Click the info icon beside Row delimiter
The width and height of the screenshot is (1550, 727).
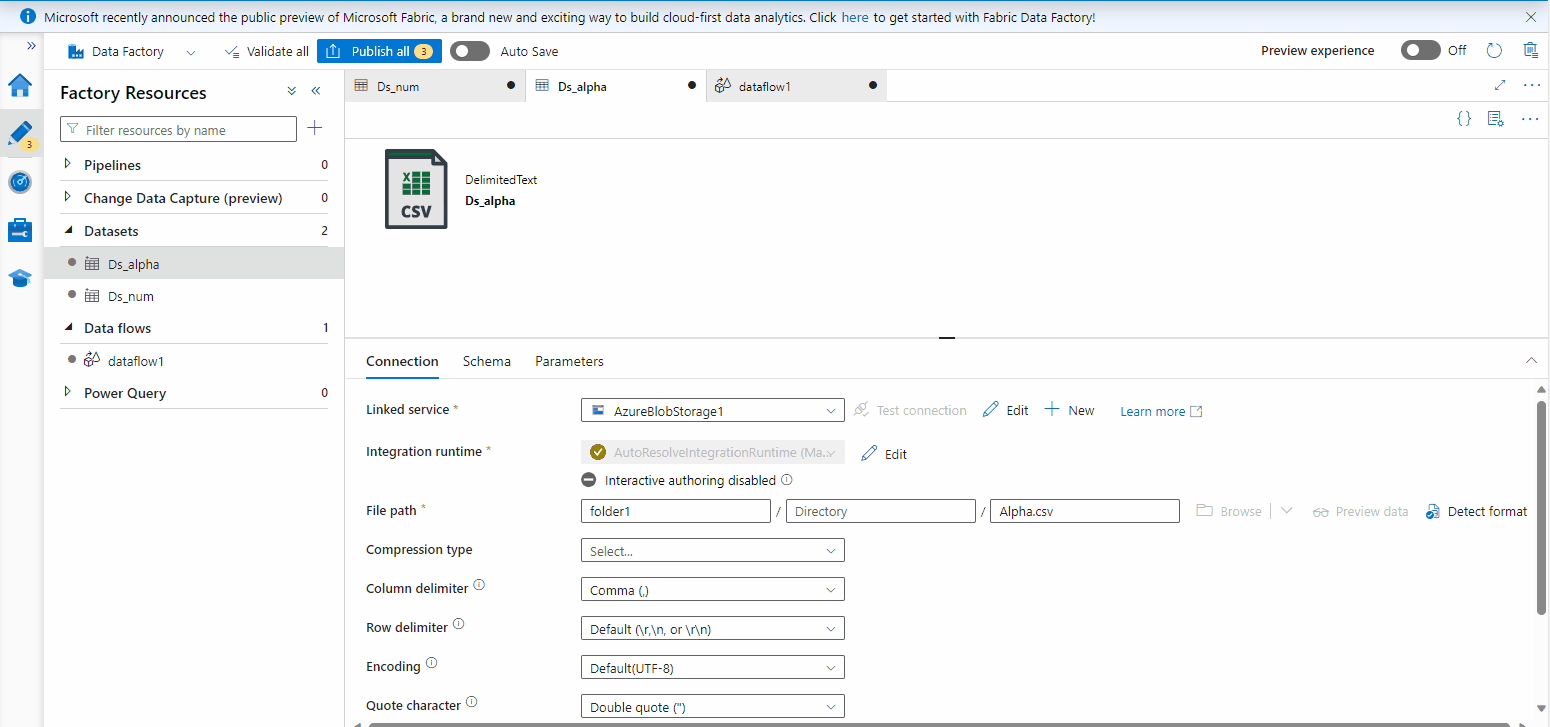pyautogui.click(x=459, y=624)
